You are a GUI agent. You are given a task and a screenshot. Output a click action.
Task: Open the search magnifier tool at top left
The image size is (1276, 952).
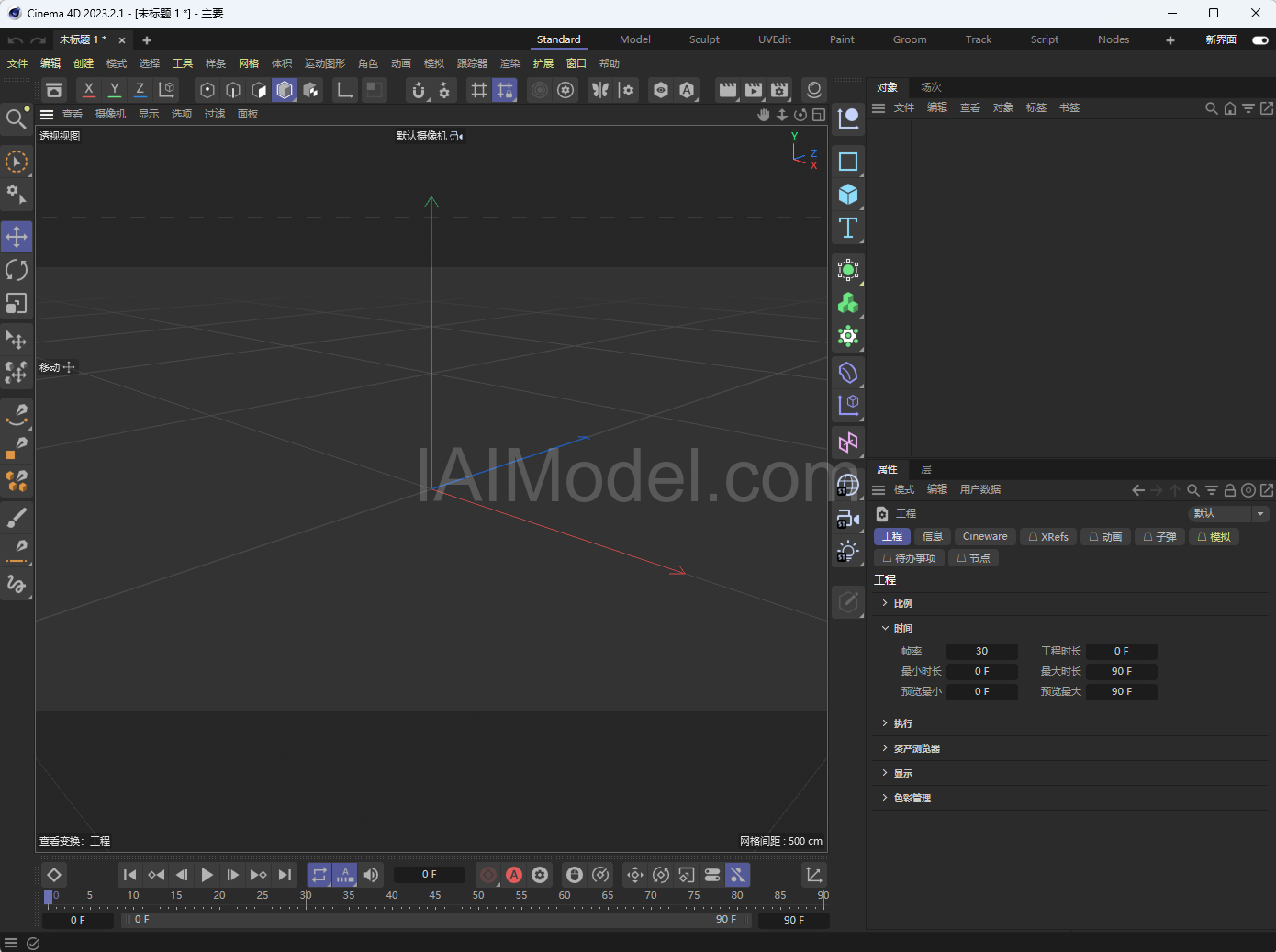tap(16, 118)
